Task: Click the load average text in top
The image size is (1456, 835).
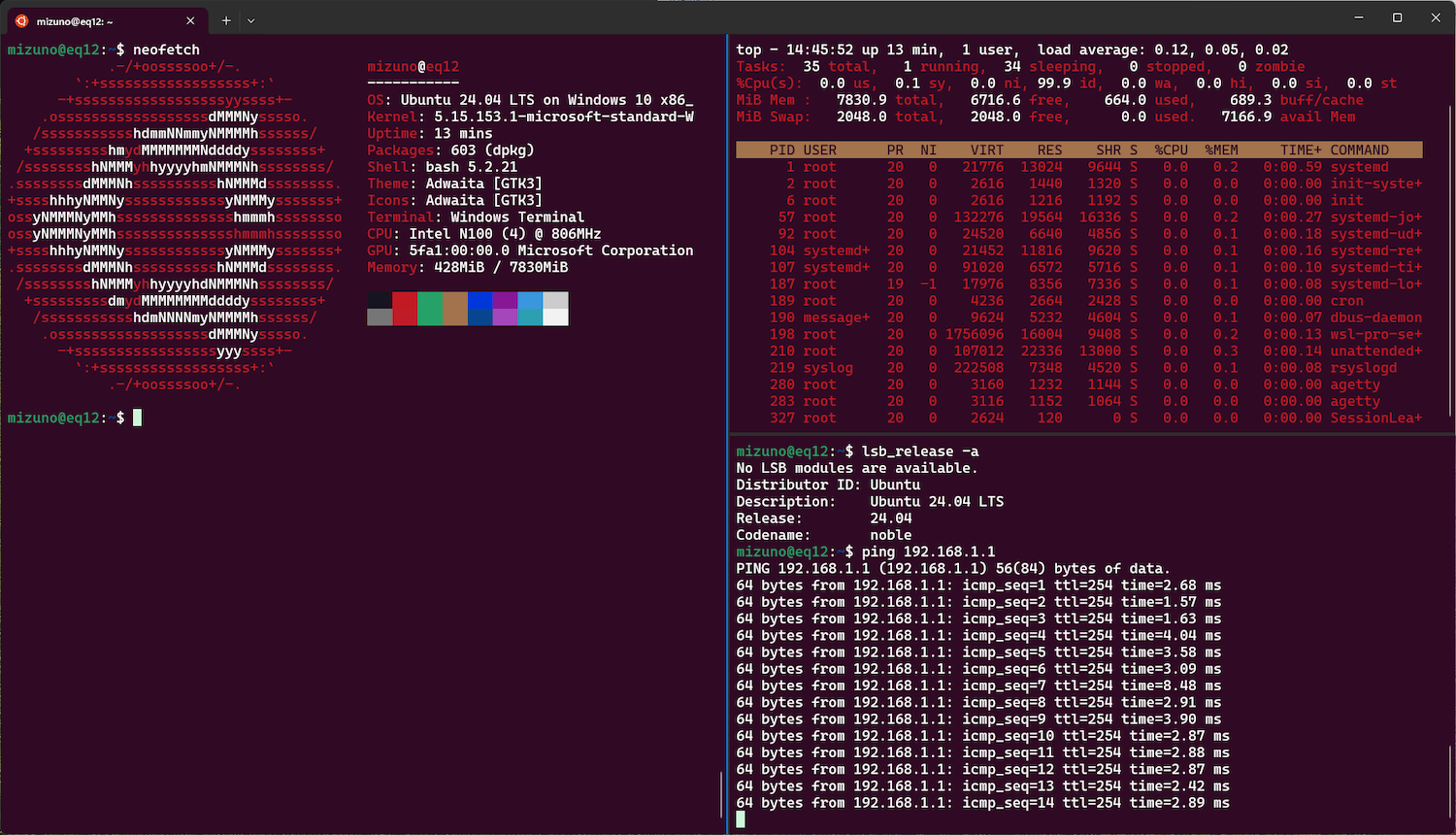Action: coord(1163,50)
